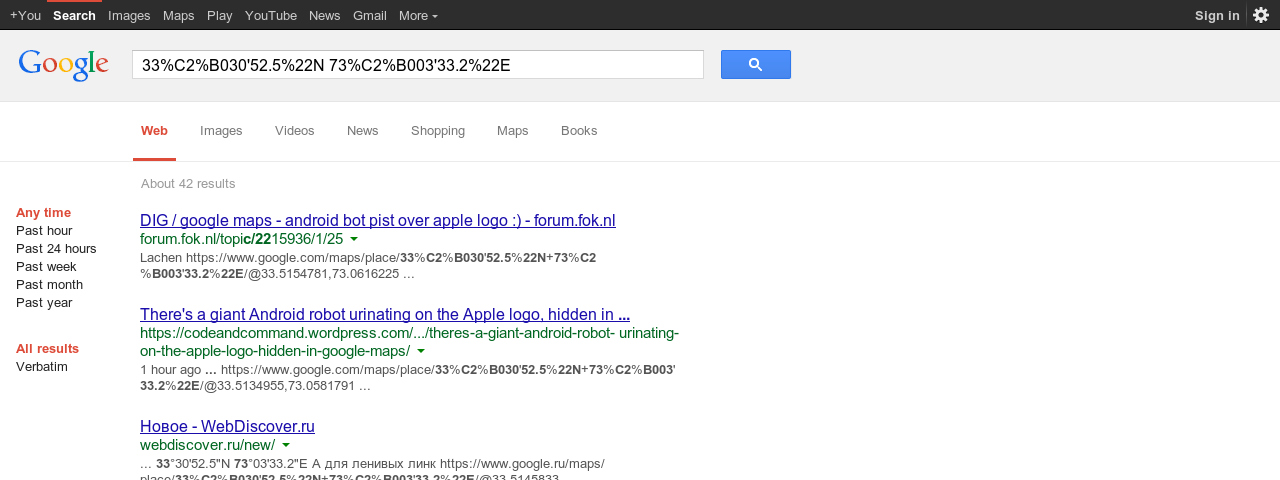Open the DIG / google maps forum.fok.nl result
1280x480 pixels.
[378, 221]
